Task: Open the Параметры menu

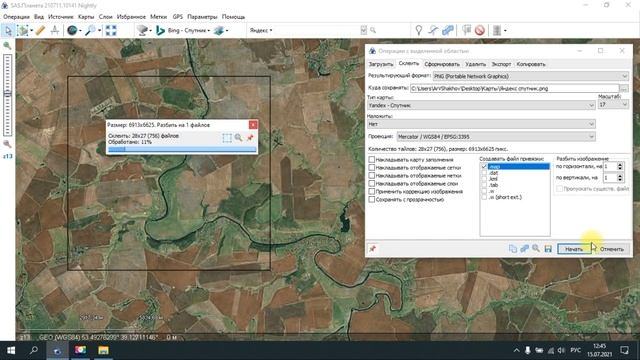Action: click(202, 17)
